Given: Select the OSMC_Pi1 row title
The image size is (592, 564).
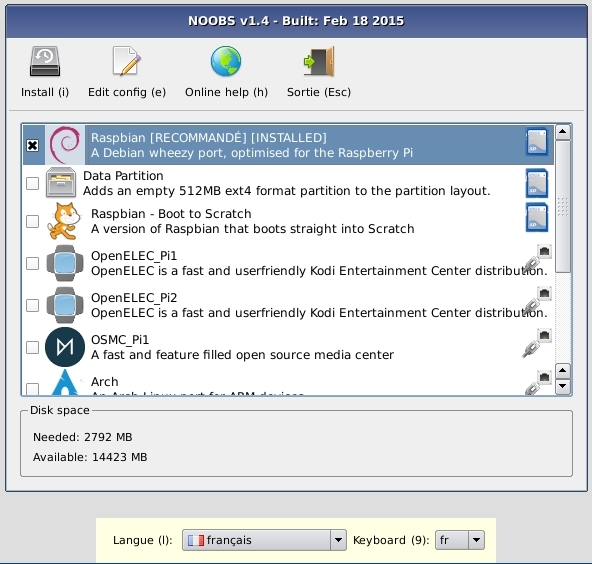Looking at the screenshot, I should pyautogui.click(x=120, y=340).
